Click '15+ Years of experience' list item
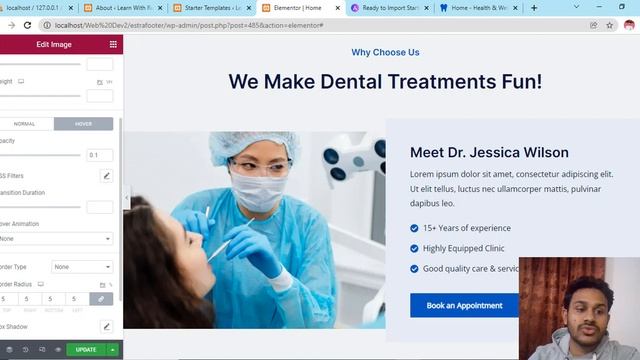The width and height of the screenshot is (640, 360). click(x=467, y=228)
